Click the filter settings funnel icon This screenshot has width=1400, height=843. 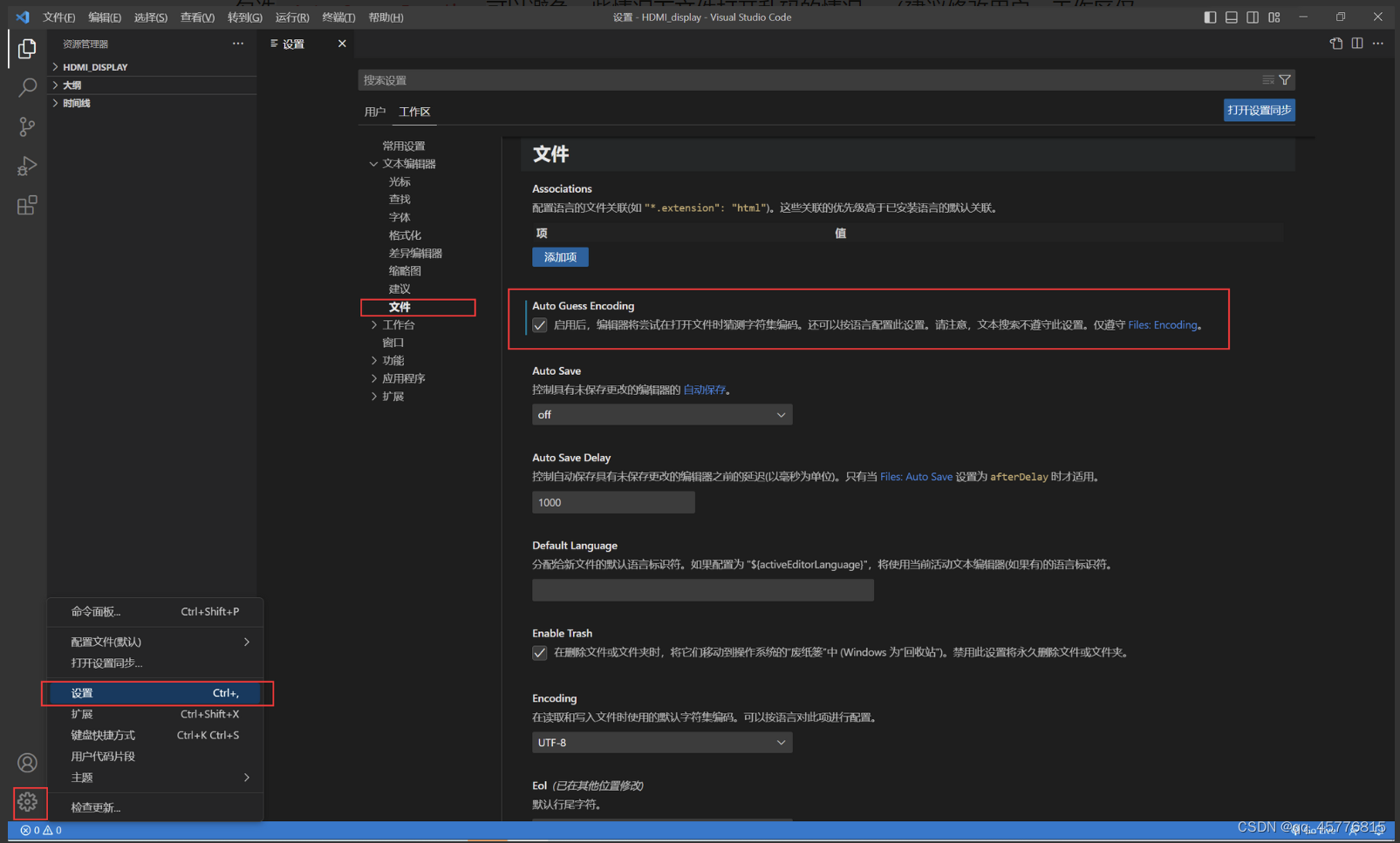[1285, 80]
